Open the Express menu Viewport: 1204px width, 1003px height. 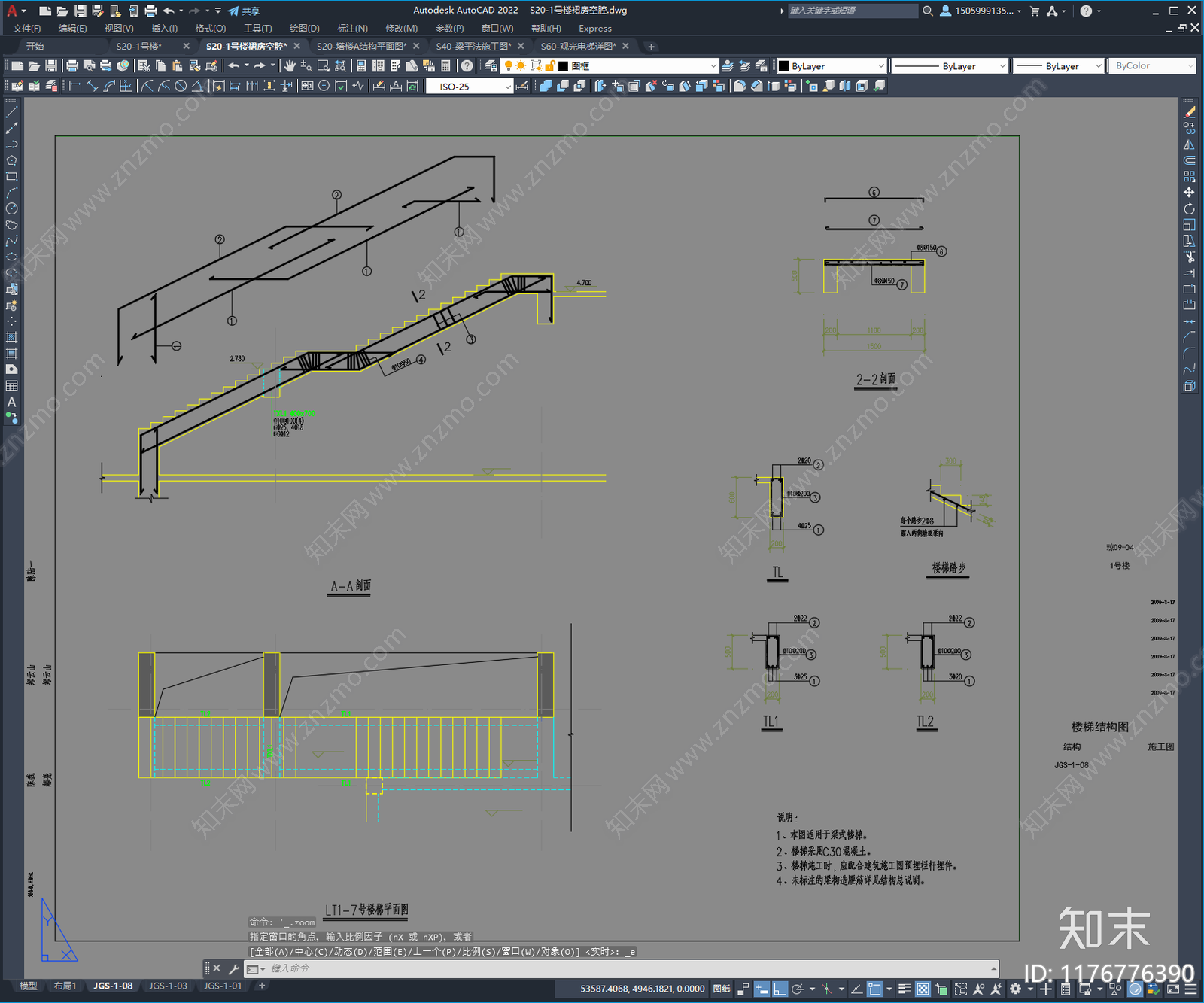pyautogui.click(x=595, y=29)
